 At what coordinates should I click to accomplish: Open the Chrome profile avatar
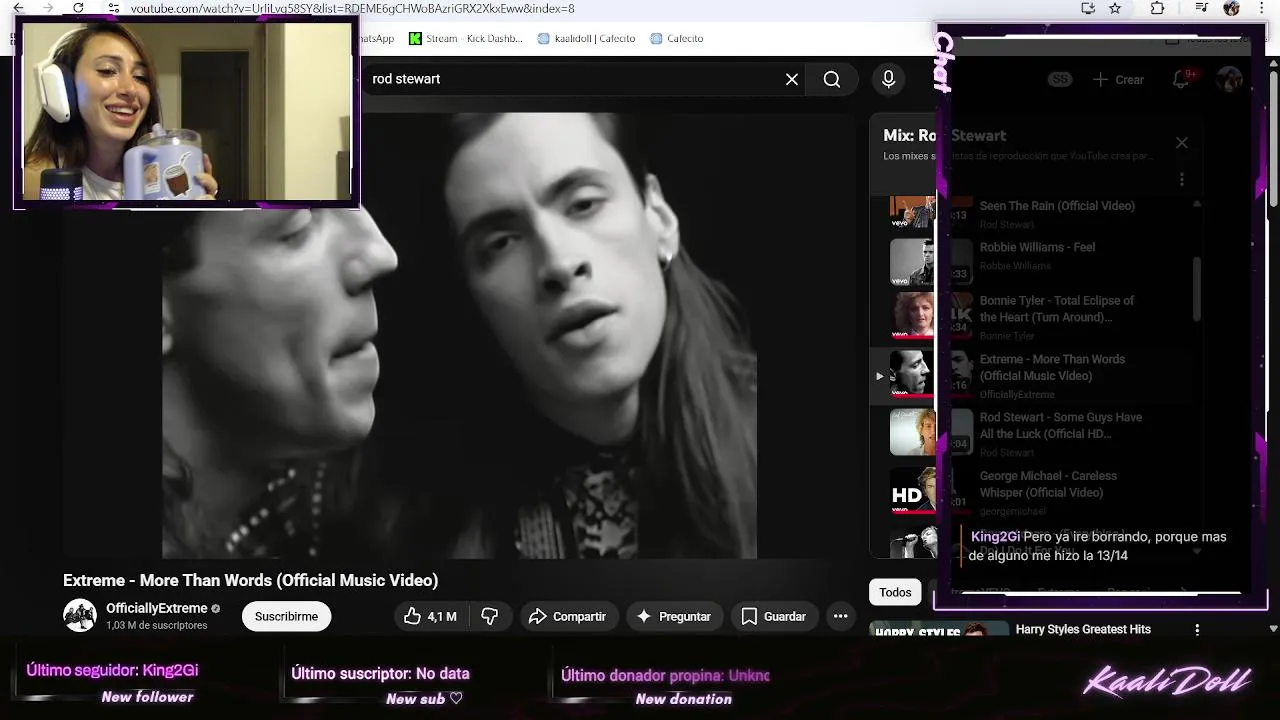[x=1232, y=8]
